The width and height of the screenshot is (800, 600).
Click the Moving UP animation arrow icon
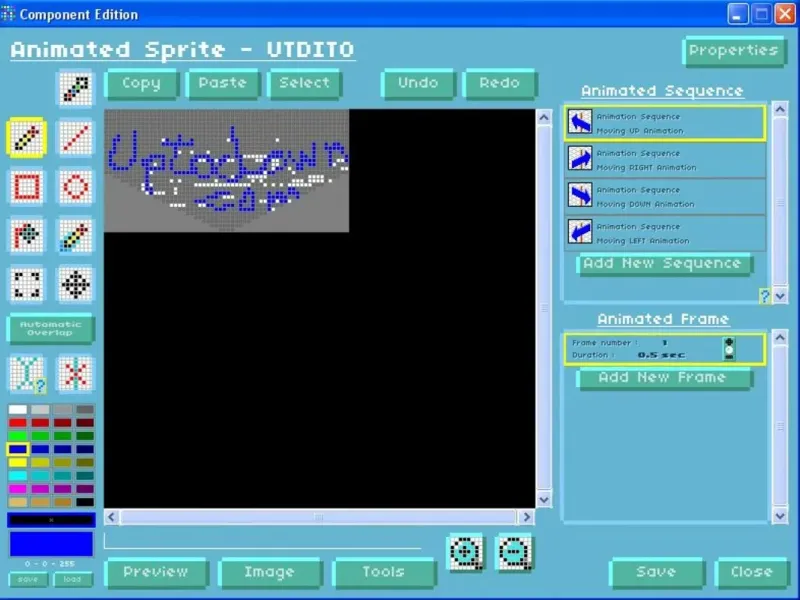coord(580,122)
